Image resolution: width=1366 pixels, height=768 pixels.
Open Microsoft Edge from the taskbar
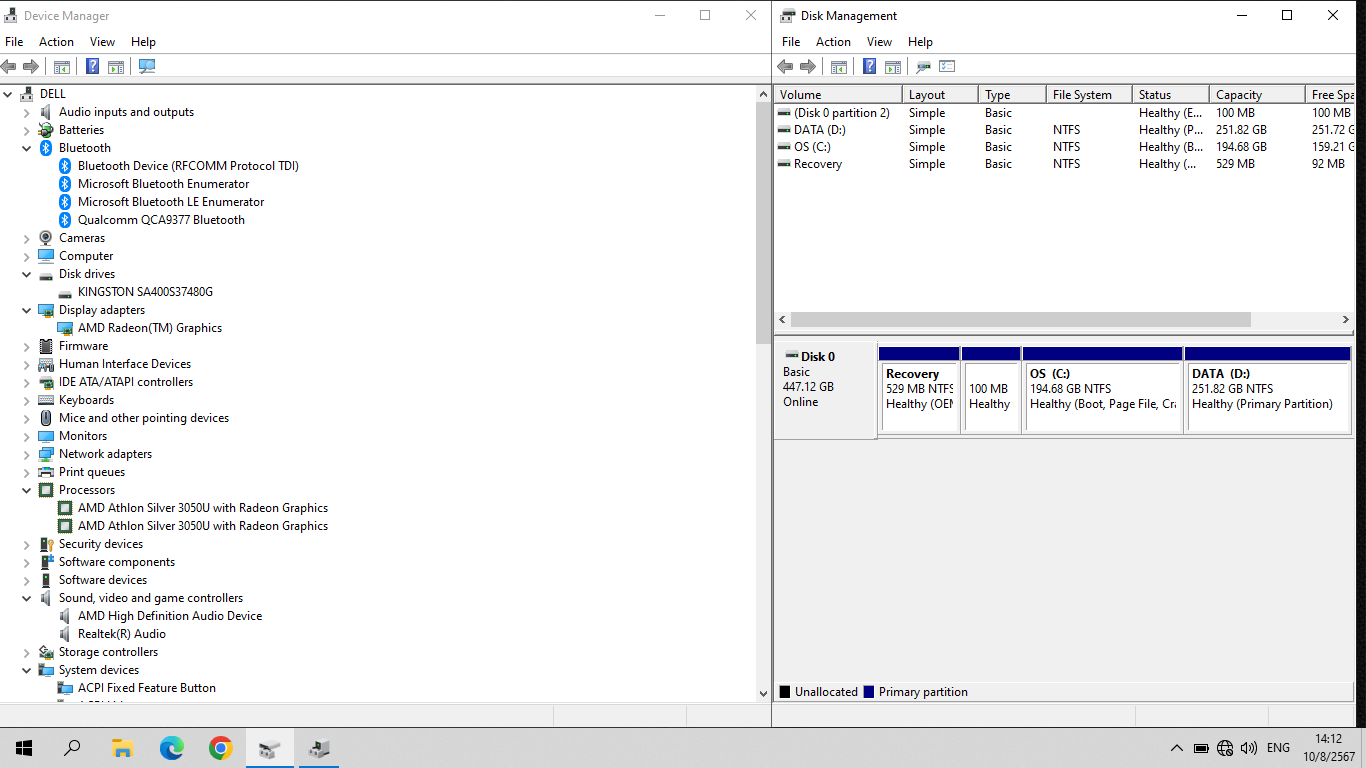[172, 748]
